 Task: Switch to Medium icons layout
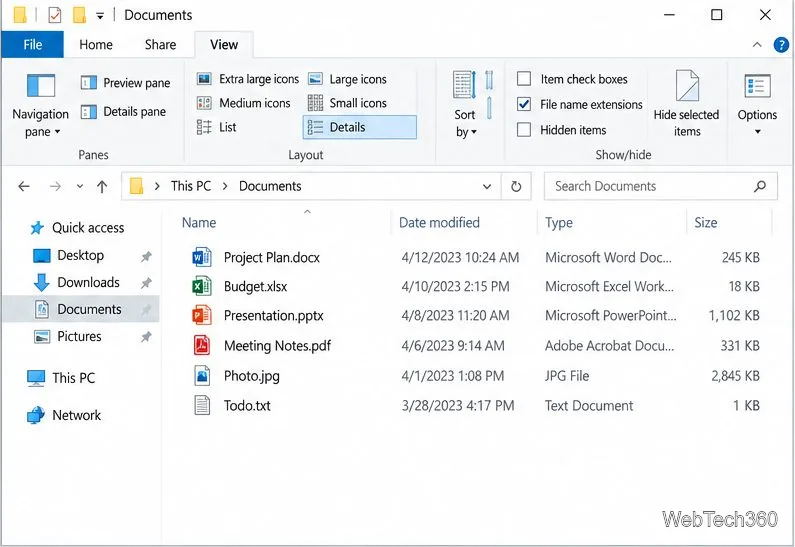[243, 103]
